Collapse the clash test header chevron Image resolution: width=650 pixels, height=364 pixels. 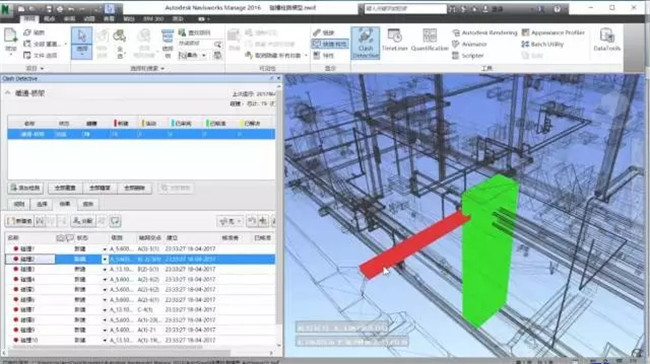tap(7, 93)
